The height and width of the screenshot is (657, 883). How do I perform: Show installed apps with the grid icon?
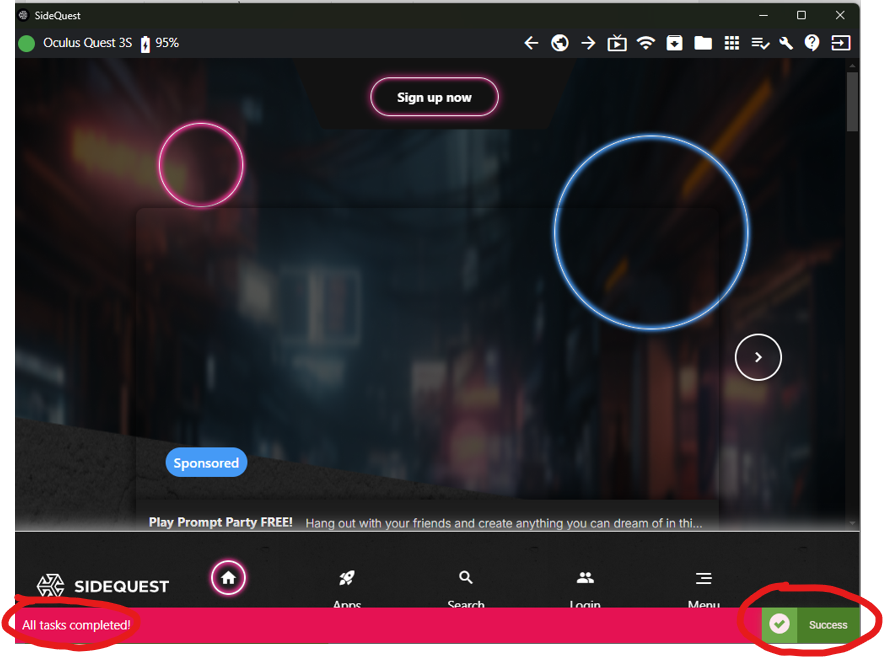[732, 43]
